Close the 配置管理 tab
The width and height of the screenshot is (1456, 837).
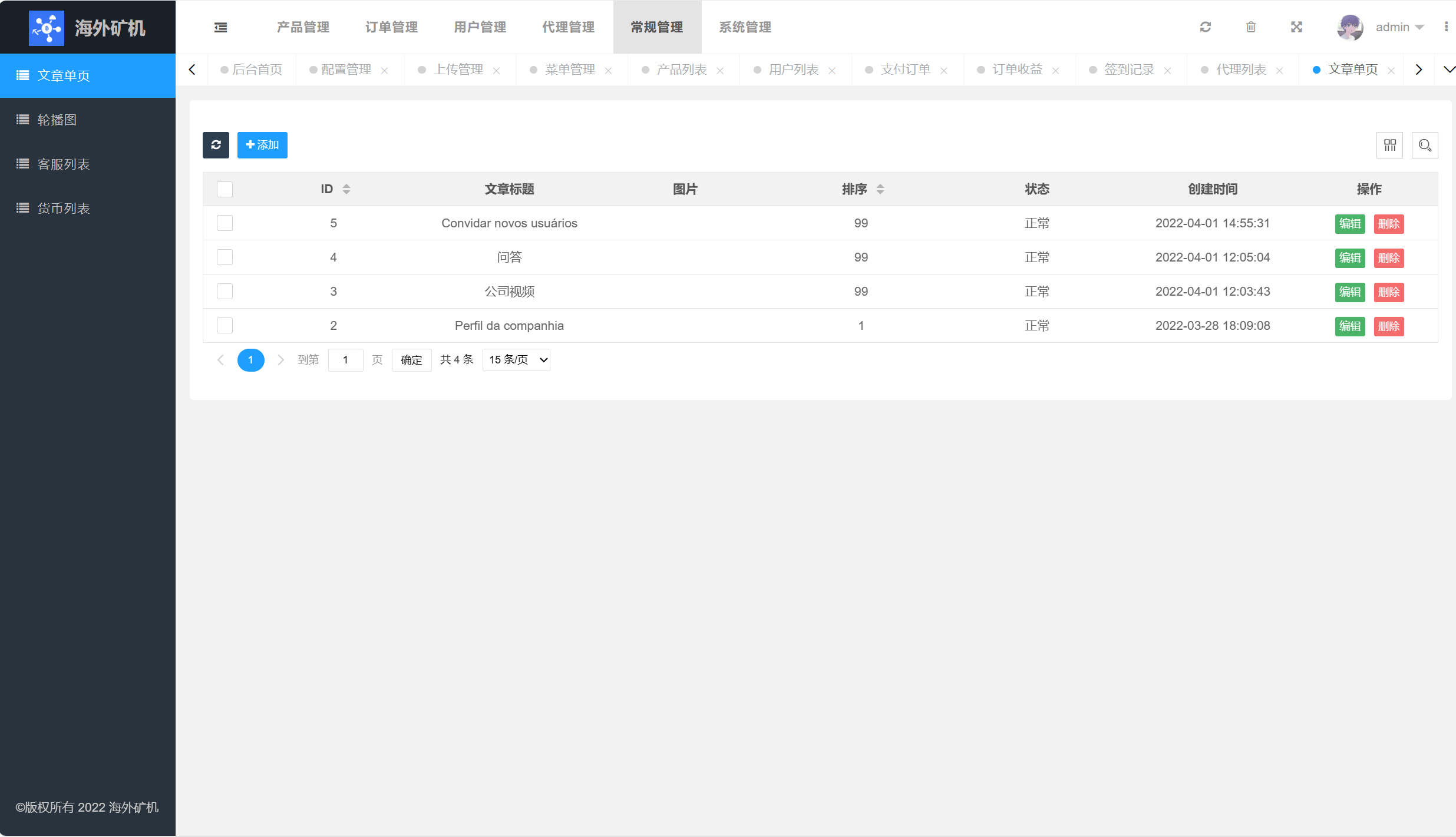point(384,71)
